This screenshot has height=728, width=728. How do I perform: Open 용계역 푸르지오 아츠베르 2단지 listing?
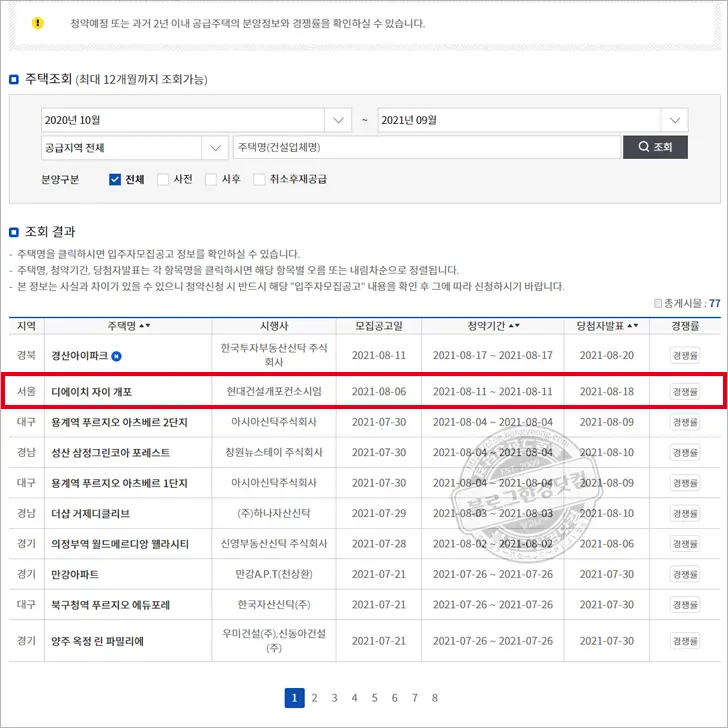click(x=119, y=422)
